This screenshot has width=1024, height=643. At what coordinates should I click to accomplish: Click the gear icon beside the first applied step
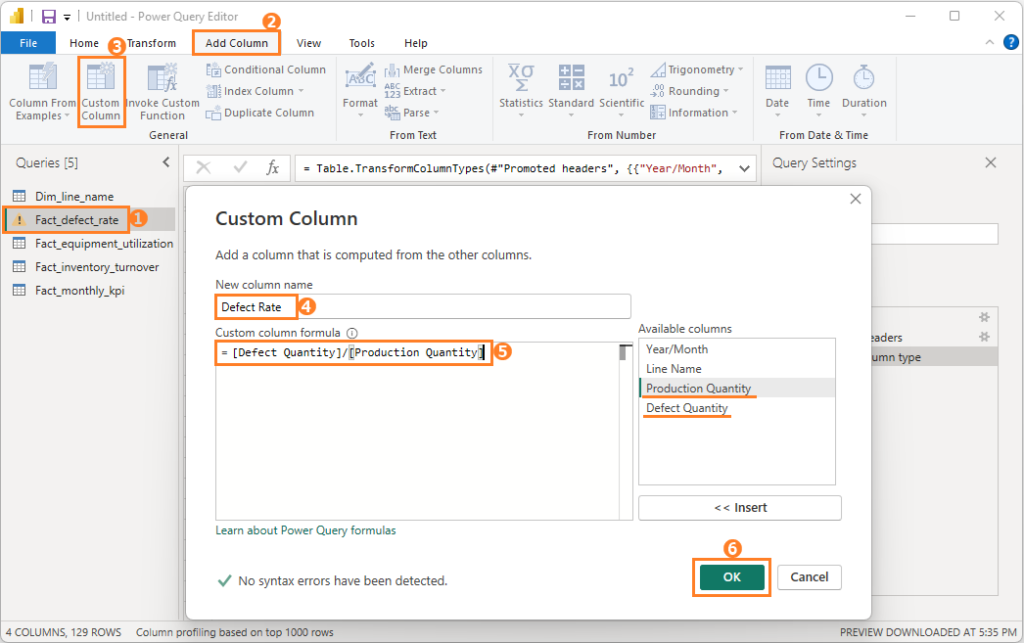[x=984, y=317]
